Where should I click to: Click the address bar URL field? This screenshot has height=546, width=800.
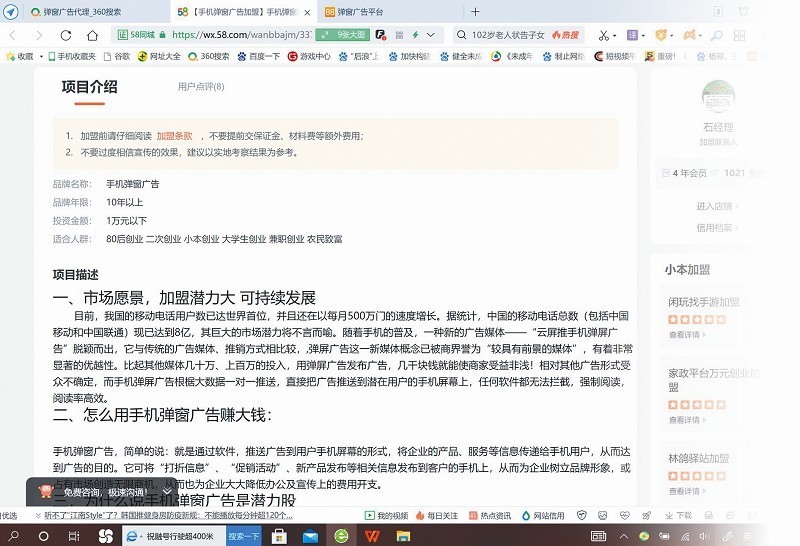(241, 35)
